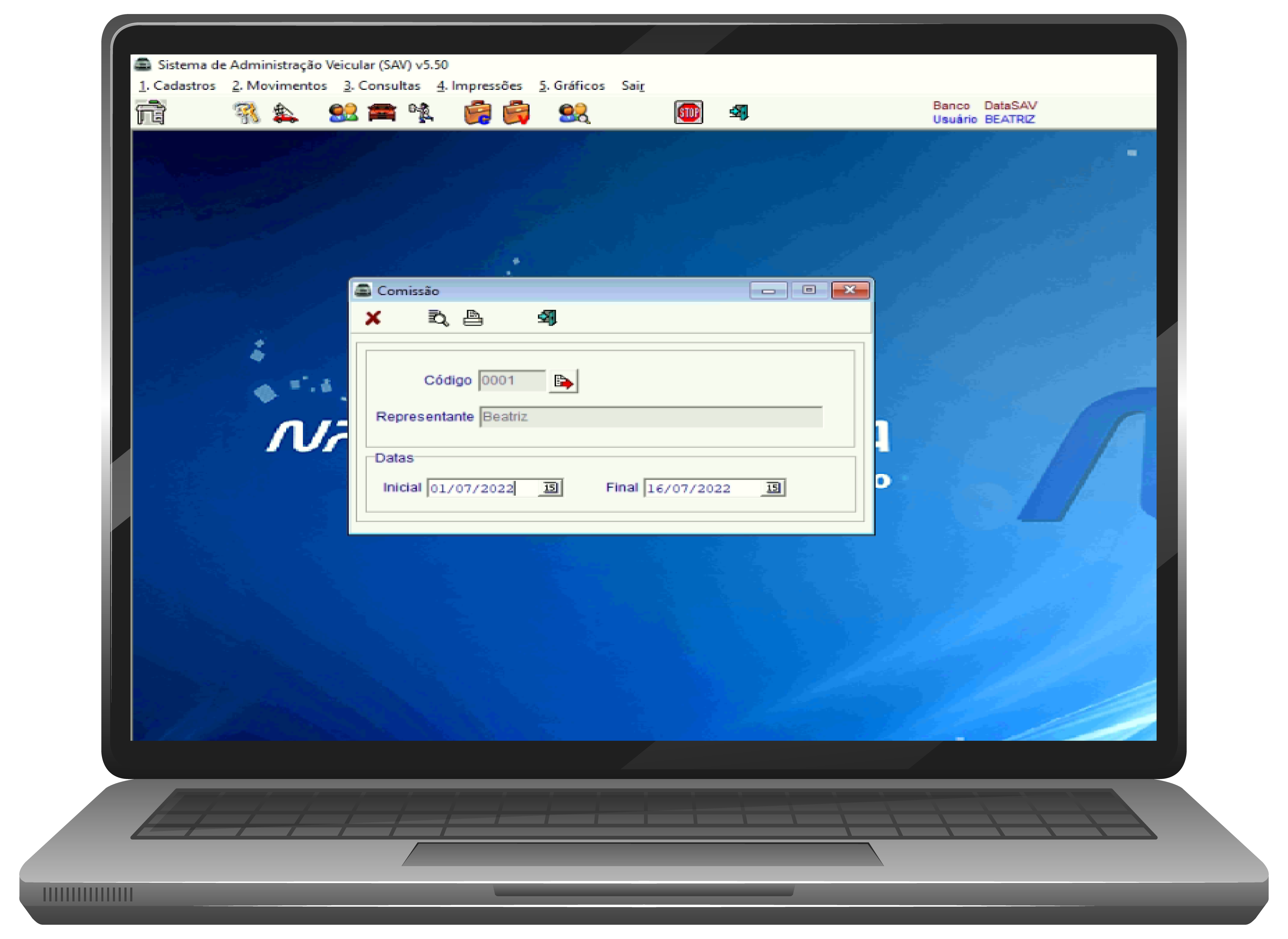Open the 4. Impressões menu

[x=480, y=86]
